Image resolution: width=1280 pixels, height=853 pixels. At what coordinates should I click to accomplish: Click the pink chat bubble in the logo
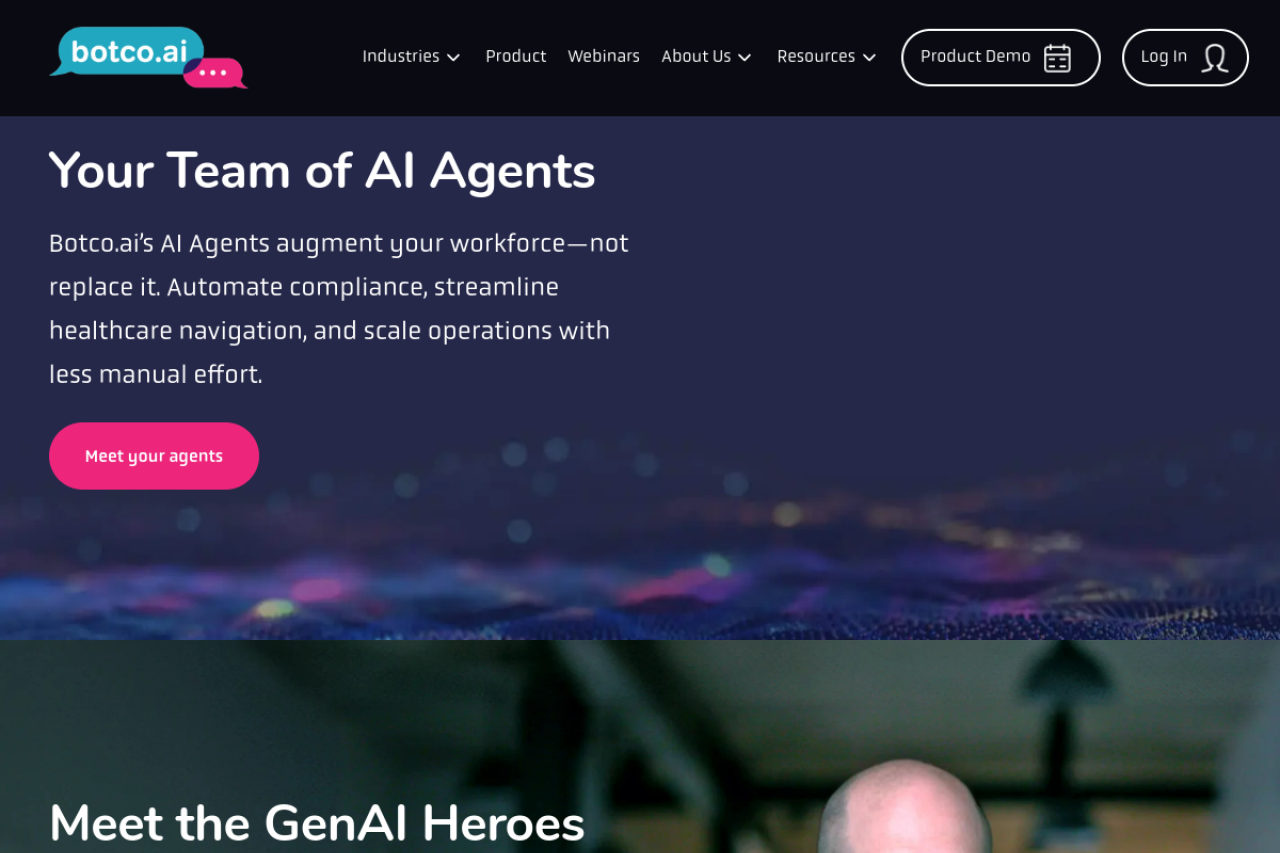pyautogui.click(x=215, y=74)
